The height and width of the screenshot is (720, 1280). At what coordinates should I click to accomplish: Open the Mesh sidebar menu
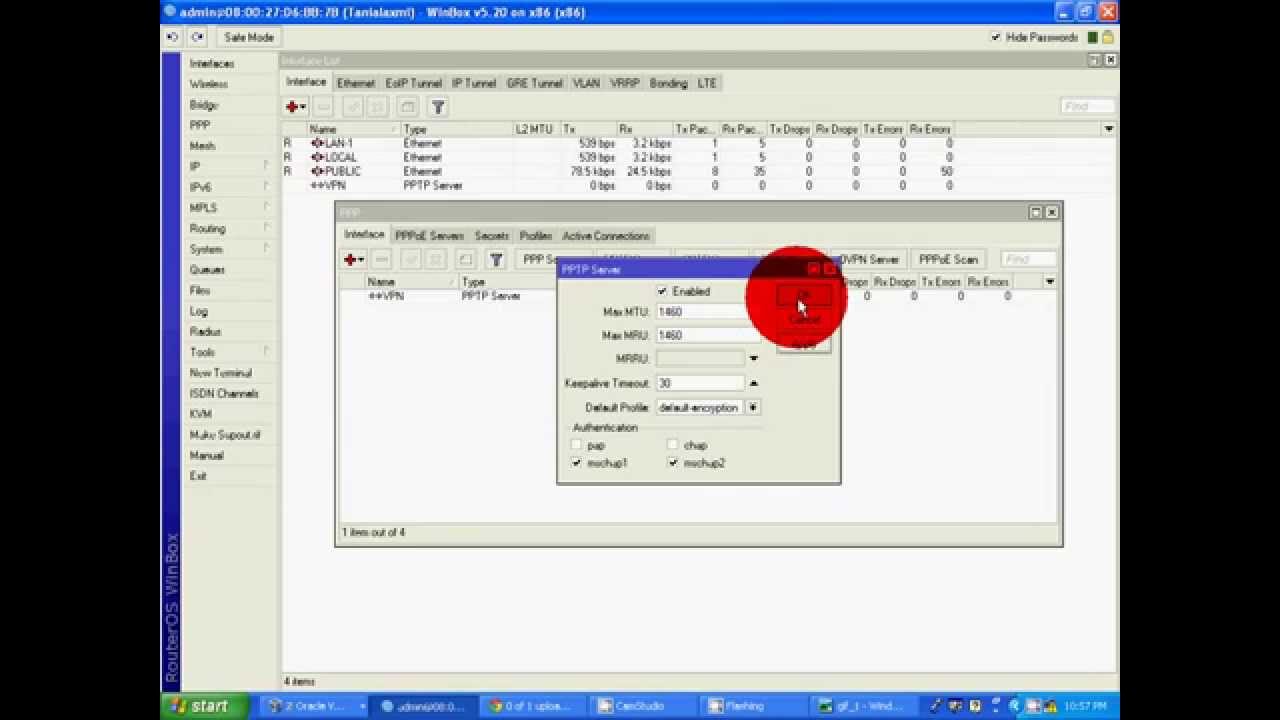coord(202,146)
